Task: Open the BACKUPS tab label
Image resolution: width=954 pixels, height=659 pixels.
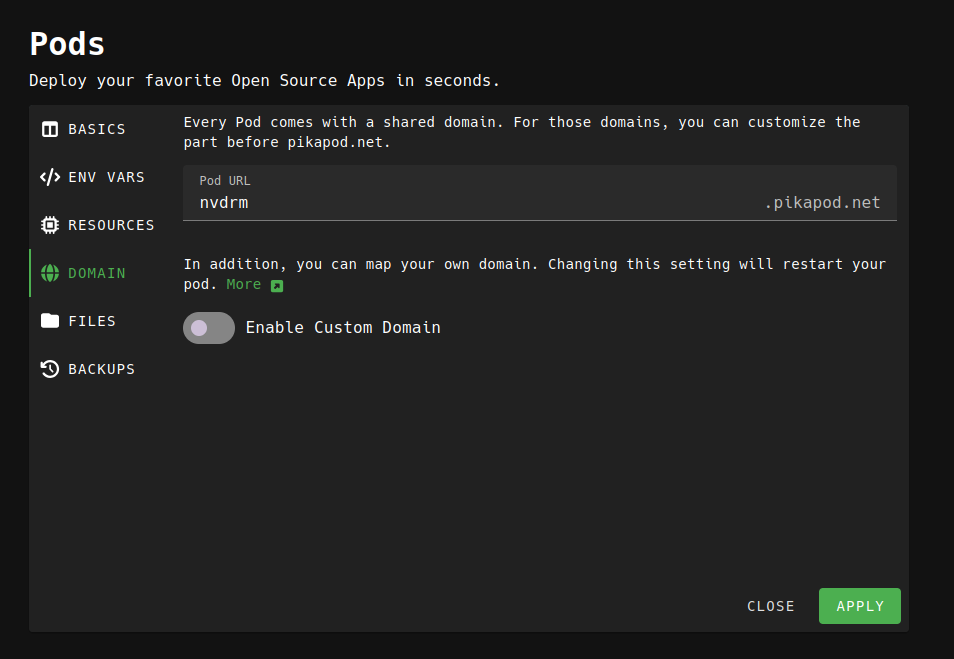Action: click(101, 369)
